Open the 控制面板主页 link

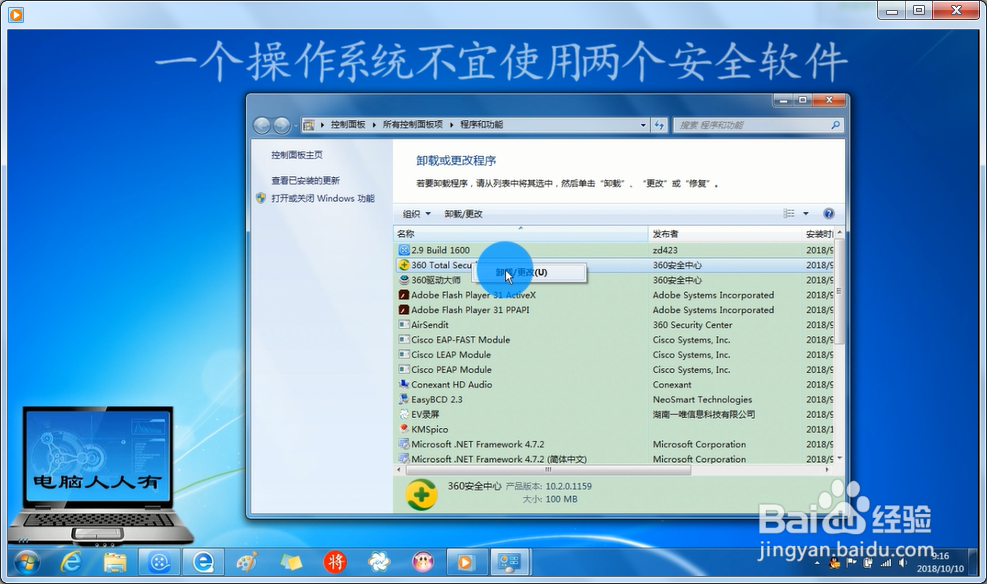296,155
